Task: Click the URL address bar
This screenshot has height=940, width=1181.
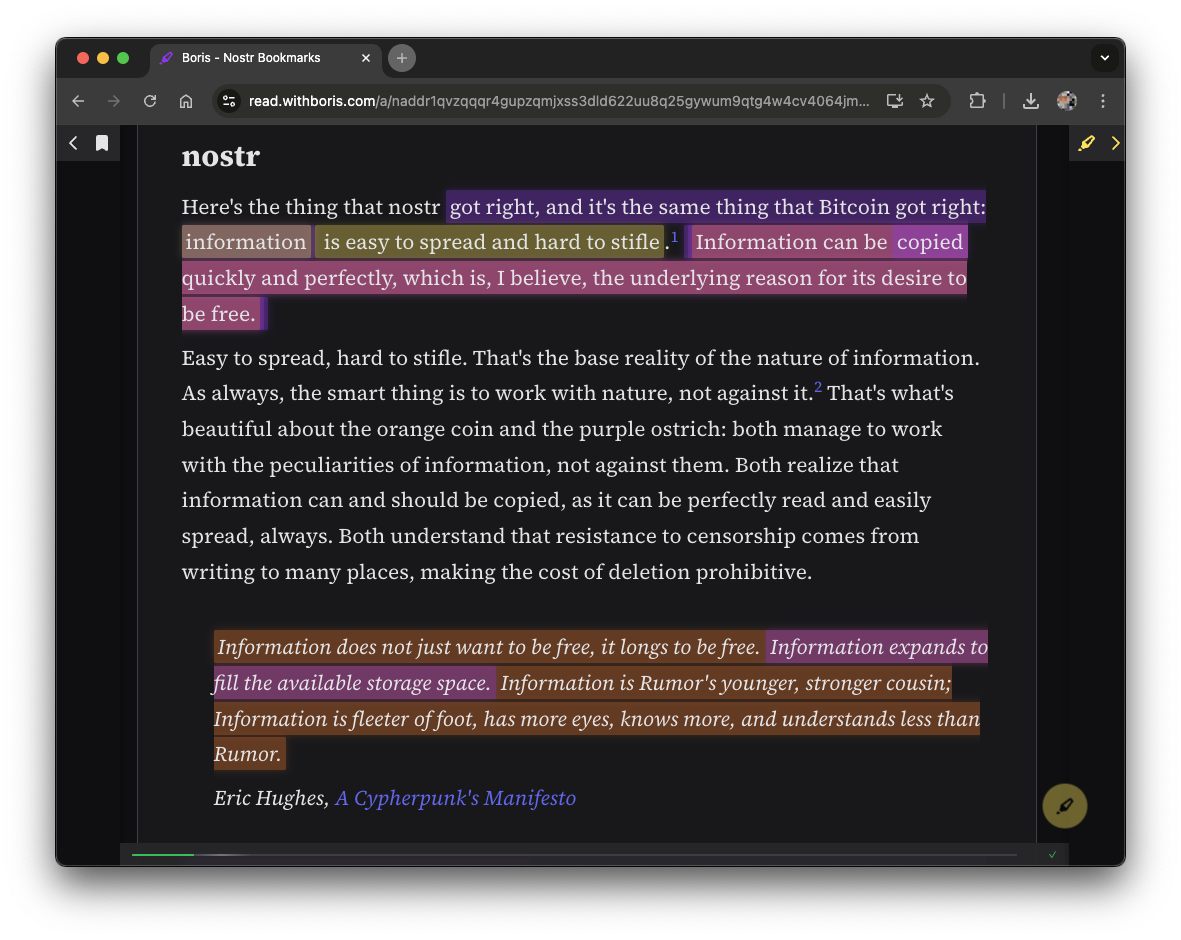Action: 558,101
